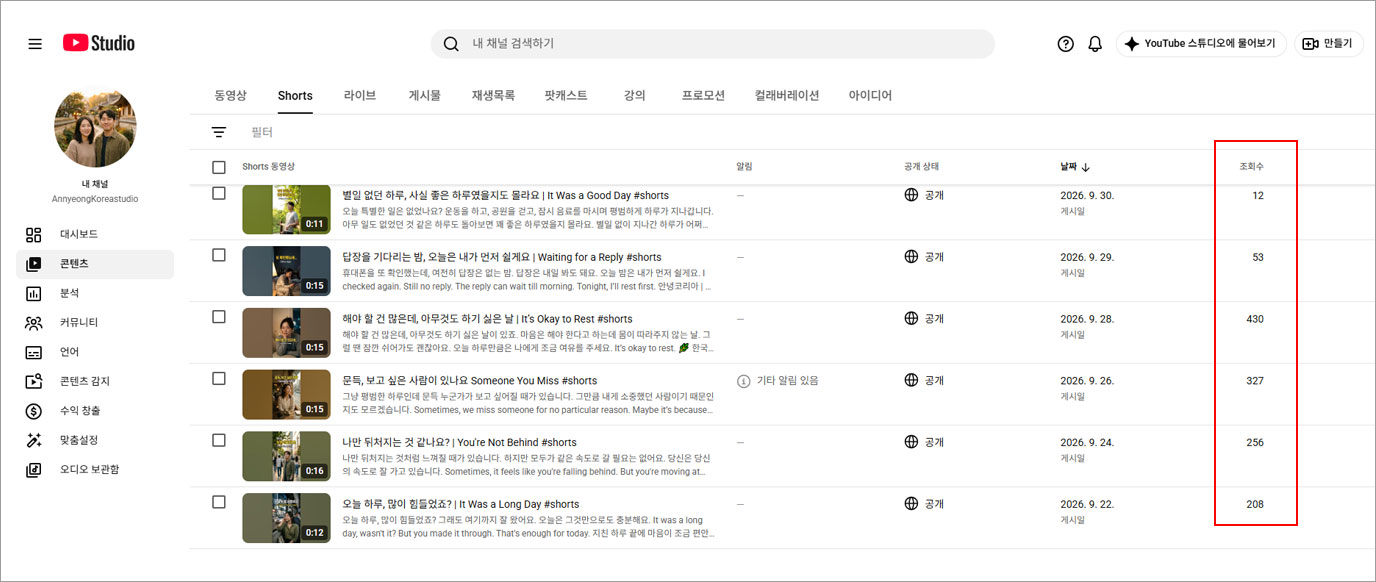The width and height of the screenshot is (1376, 582).
Task: Open the Waiting for a Reply thumbnail
Action: coord(286,271)
